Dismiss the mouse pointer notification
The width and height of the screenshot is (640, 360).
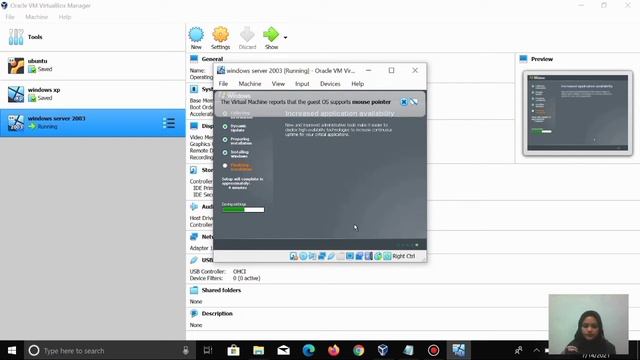404,102
